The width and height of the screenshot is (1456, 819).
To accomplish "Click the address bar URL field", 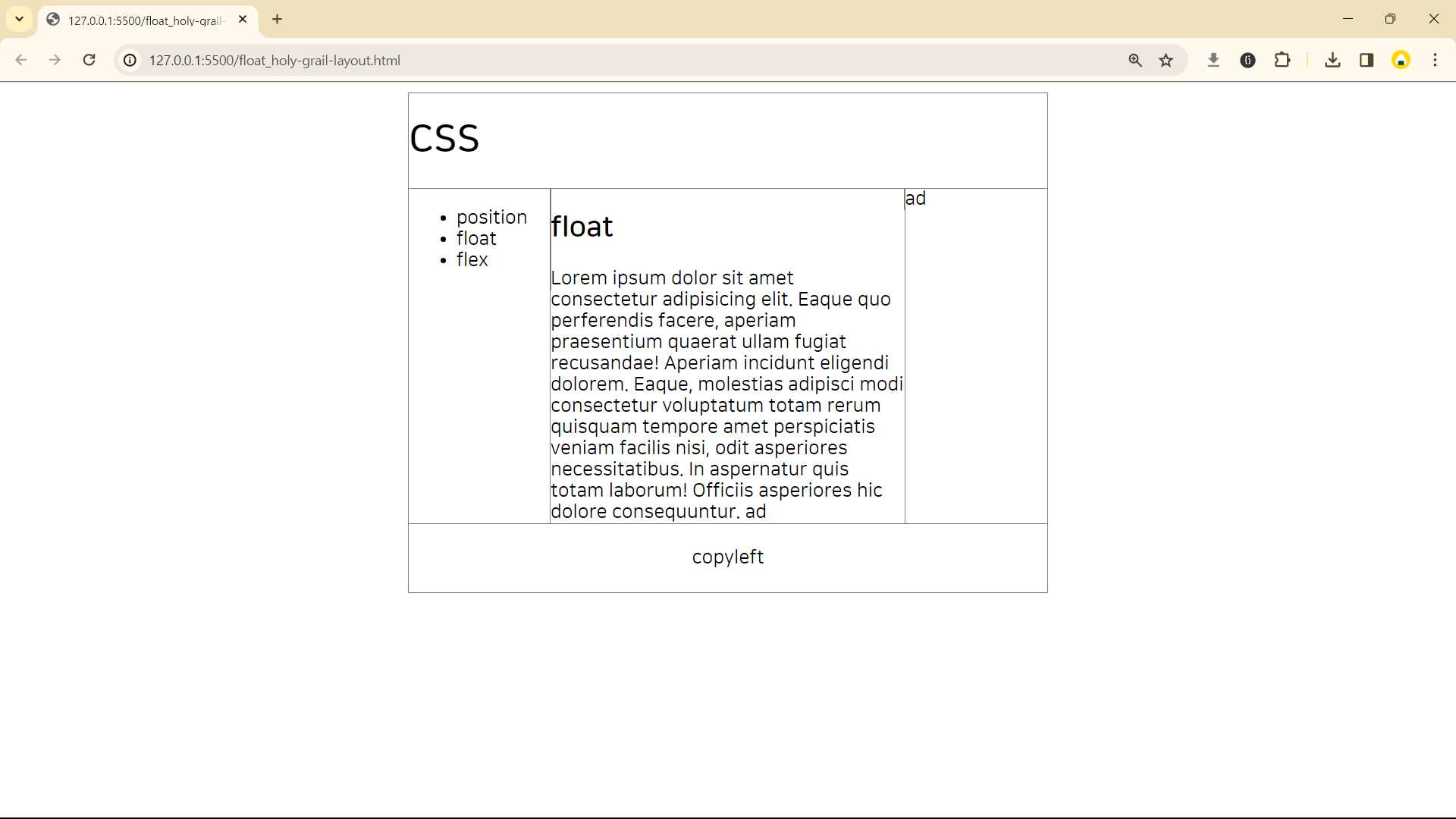I will coord(607,60).
